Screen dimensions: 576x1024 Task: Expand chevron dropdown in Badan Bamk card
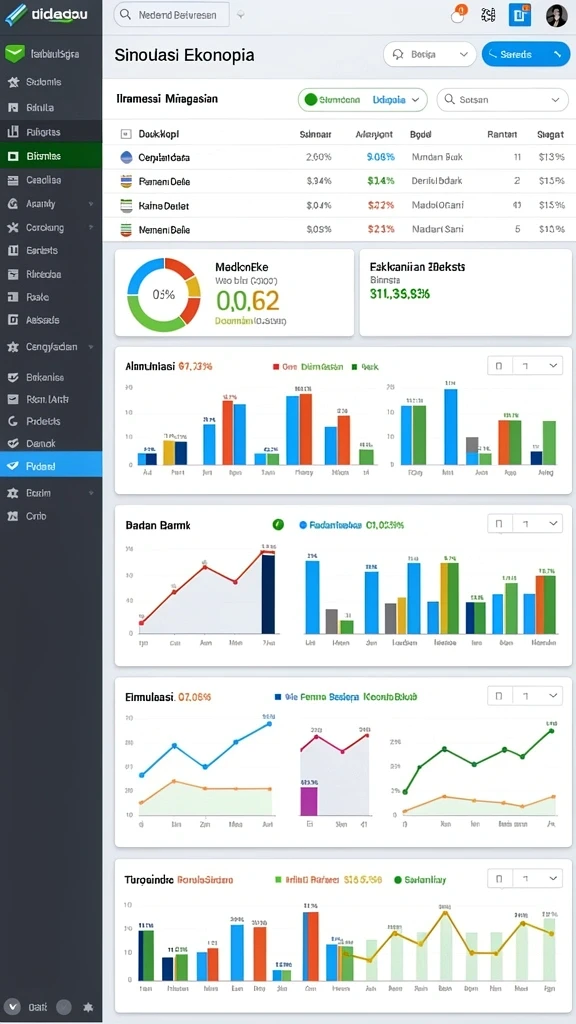pyautogui.click(x=554, y=524)
